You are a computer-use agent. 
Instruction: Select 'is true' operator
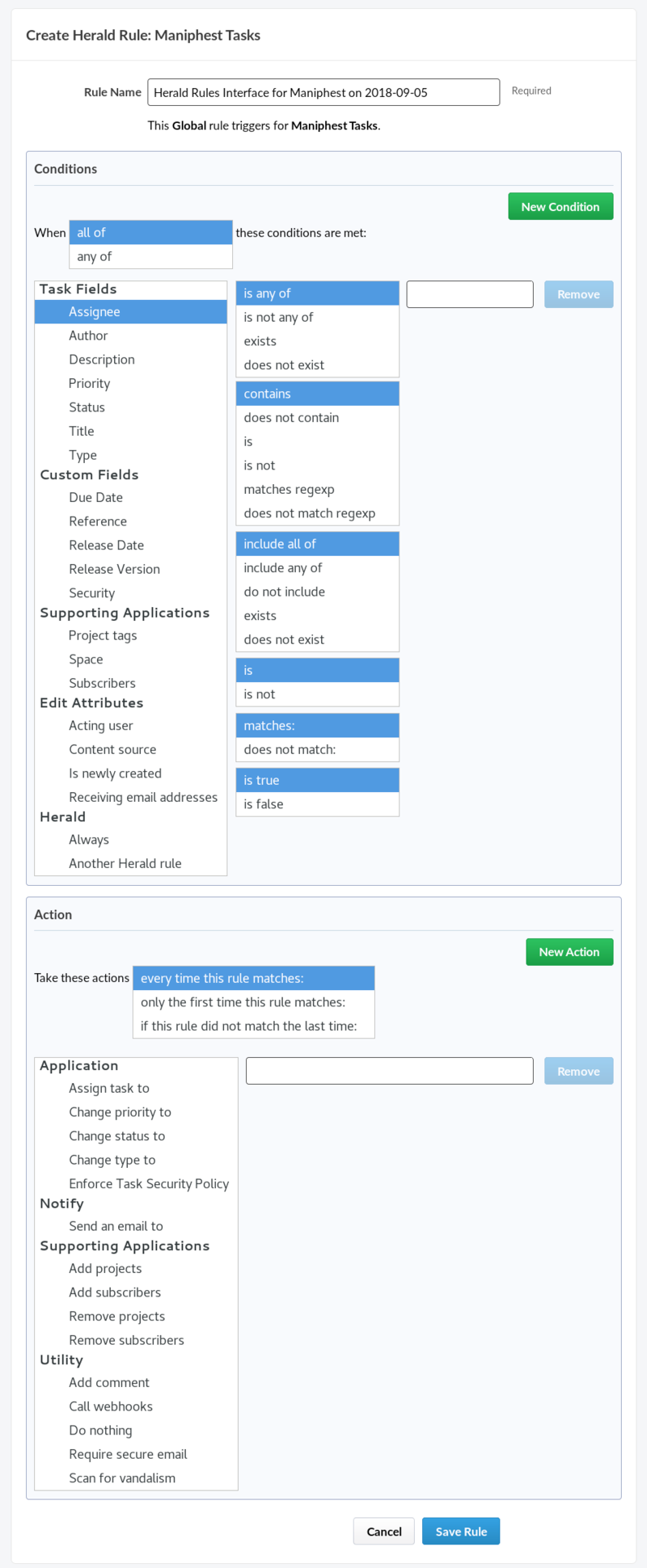(318, 780)
